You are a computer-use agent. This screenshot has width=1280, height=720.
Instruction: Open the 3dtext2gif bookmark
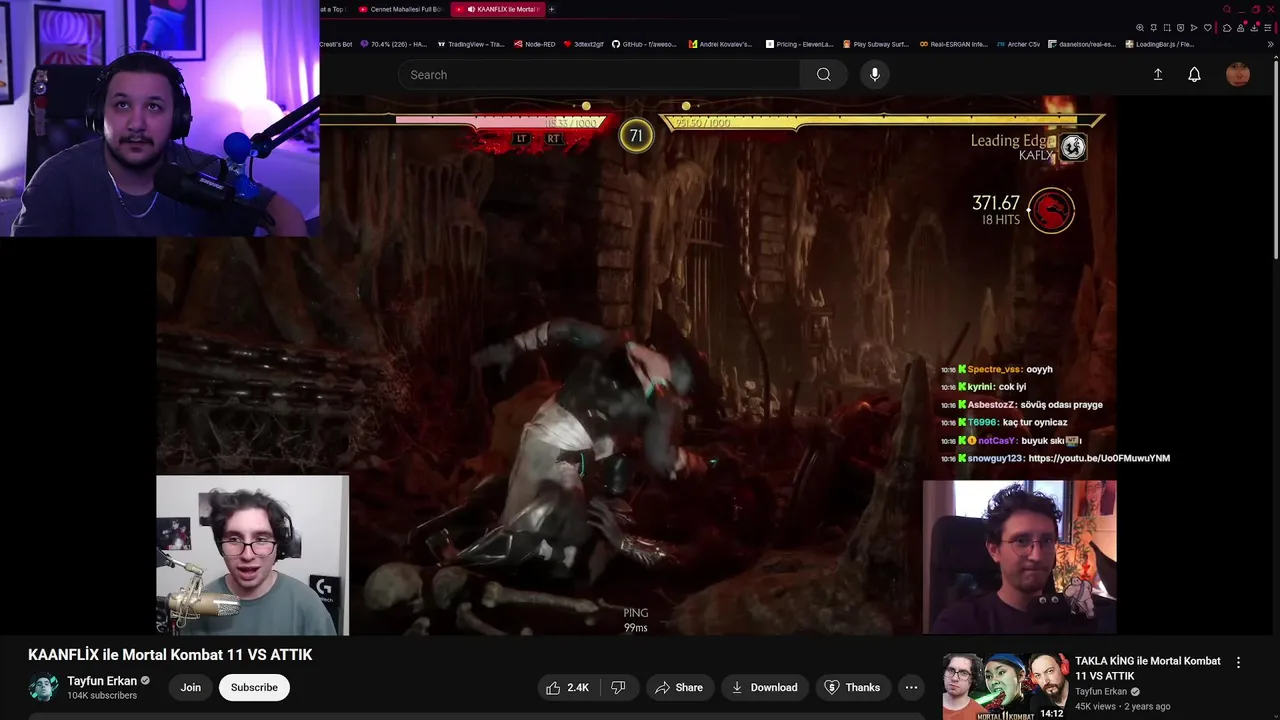pyautogui.click(x=584, y=44)
